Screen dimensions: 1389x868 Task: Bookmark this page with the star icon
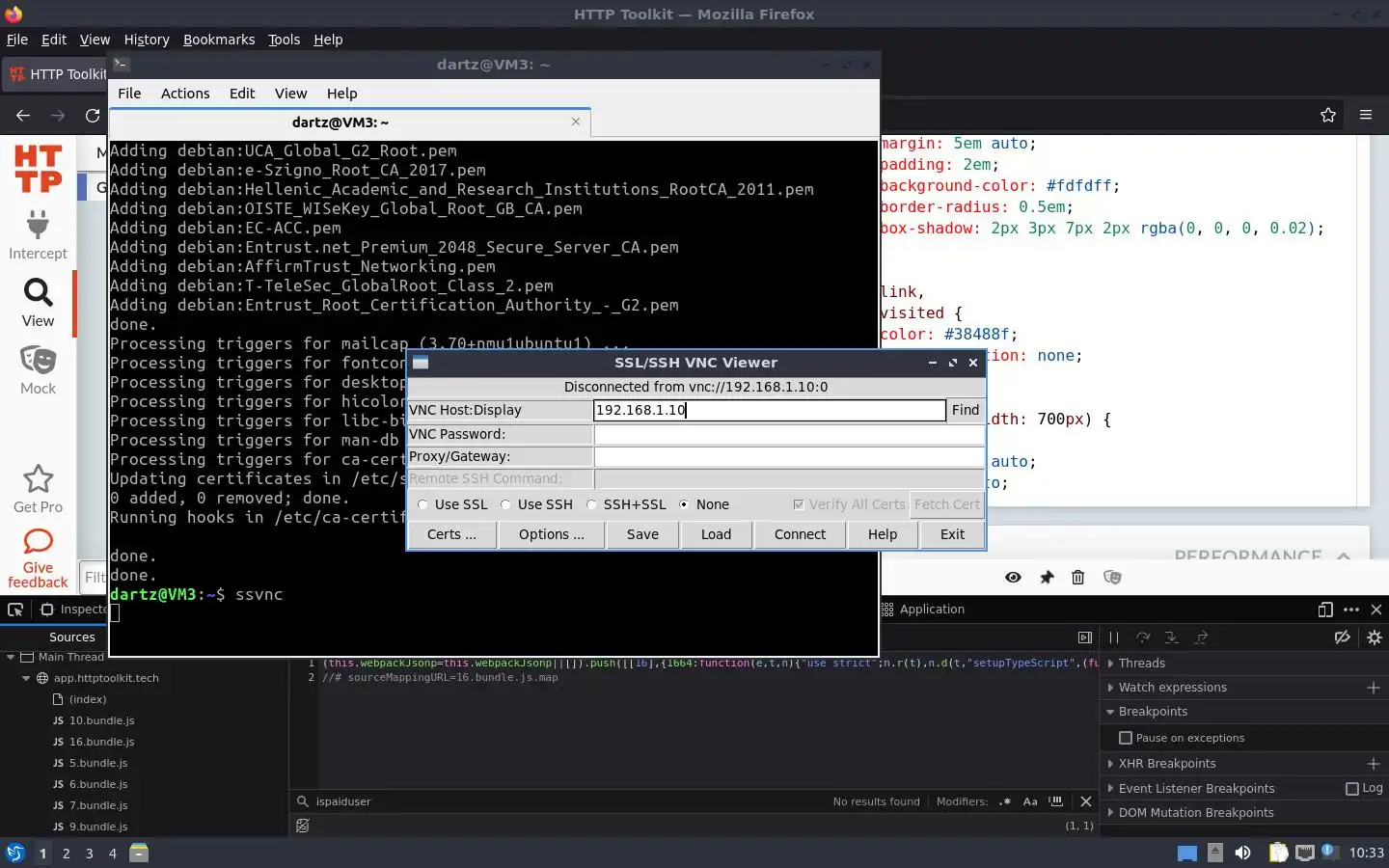pyautogui.click(x=1328, y=115)
